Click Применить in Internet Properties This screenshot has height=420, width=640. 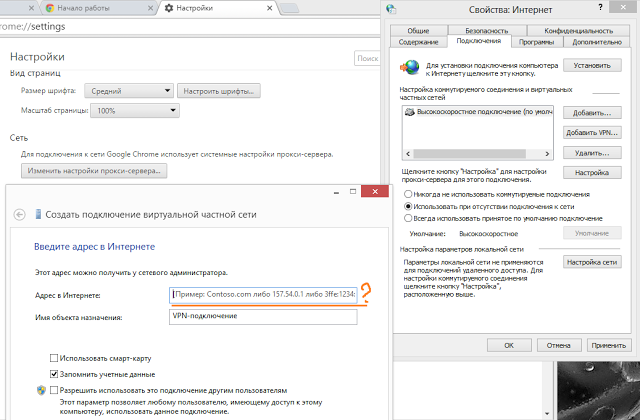pos(609,345)
